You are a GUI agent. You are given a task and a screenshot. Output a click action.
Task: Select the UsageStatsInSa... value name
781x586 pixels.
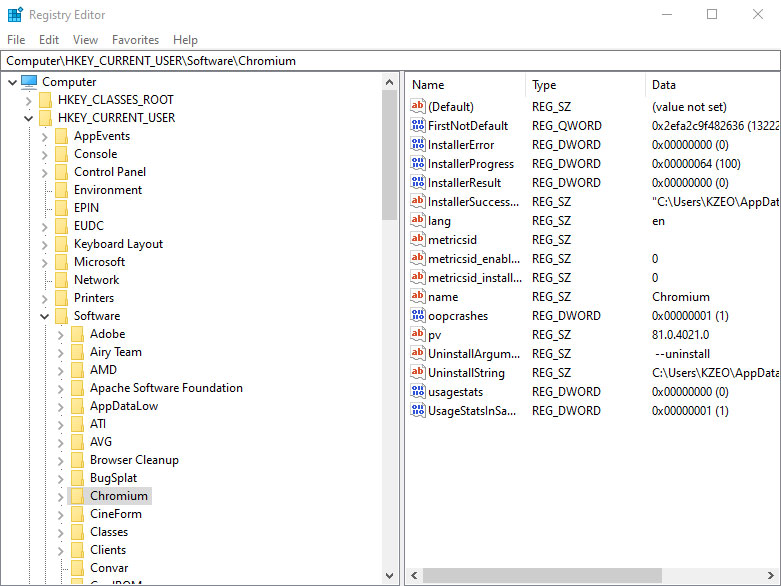pyautogui.click(x=472, y=411)
